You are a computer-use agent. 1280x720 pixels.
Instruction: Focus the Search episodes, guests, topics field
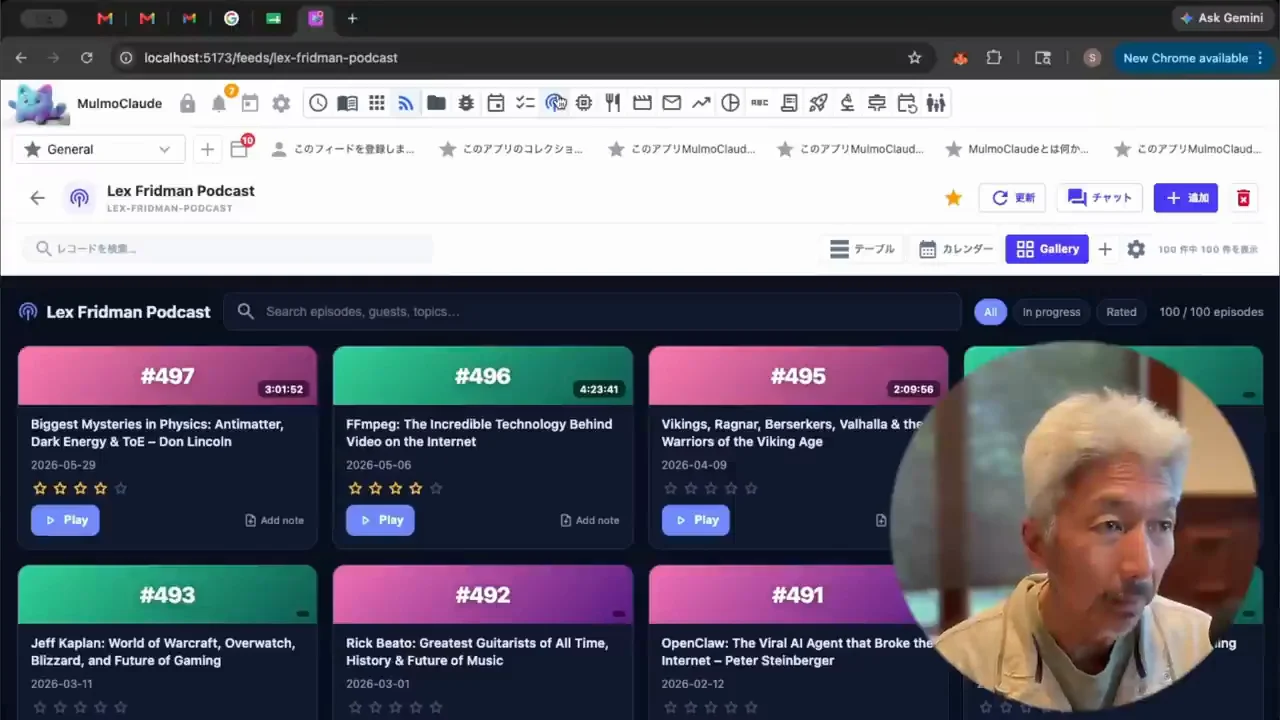click(592, 312)
